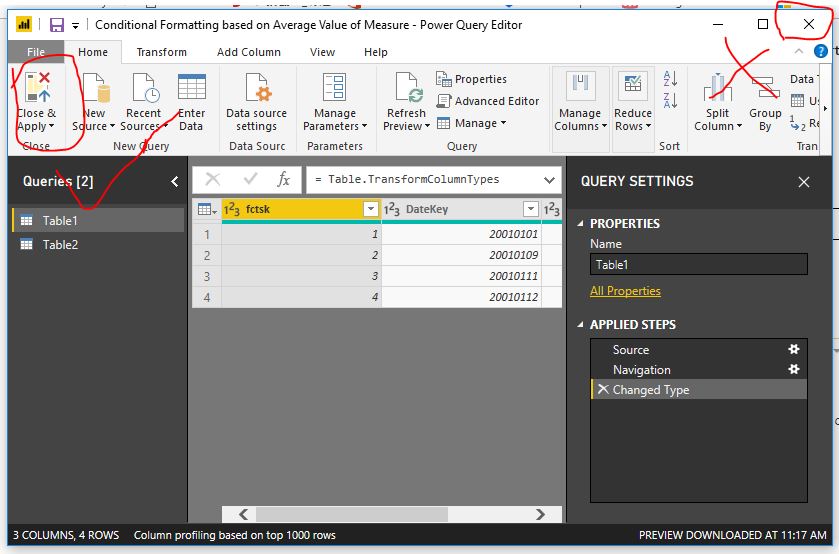
Task: Click Manage Parameters icon
Action: point(335,87)
